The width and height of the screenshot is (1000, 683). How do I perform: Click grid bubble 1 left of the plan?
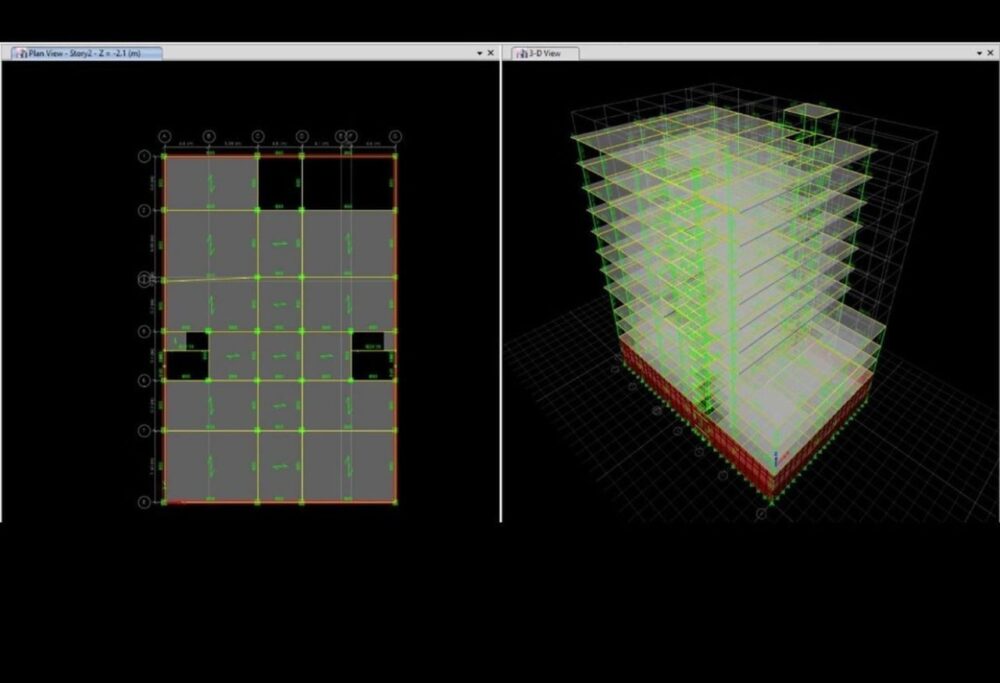[144, 156]
